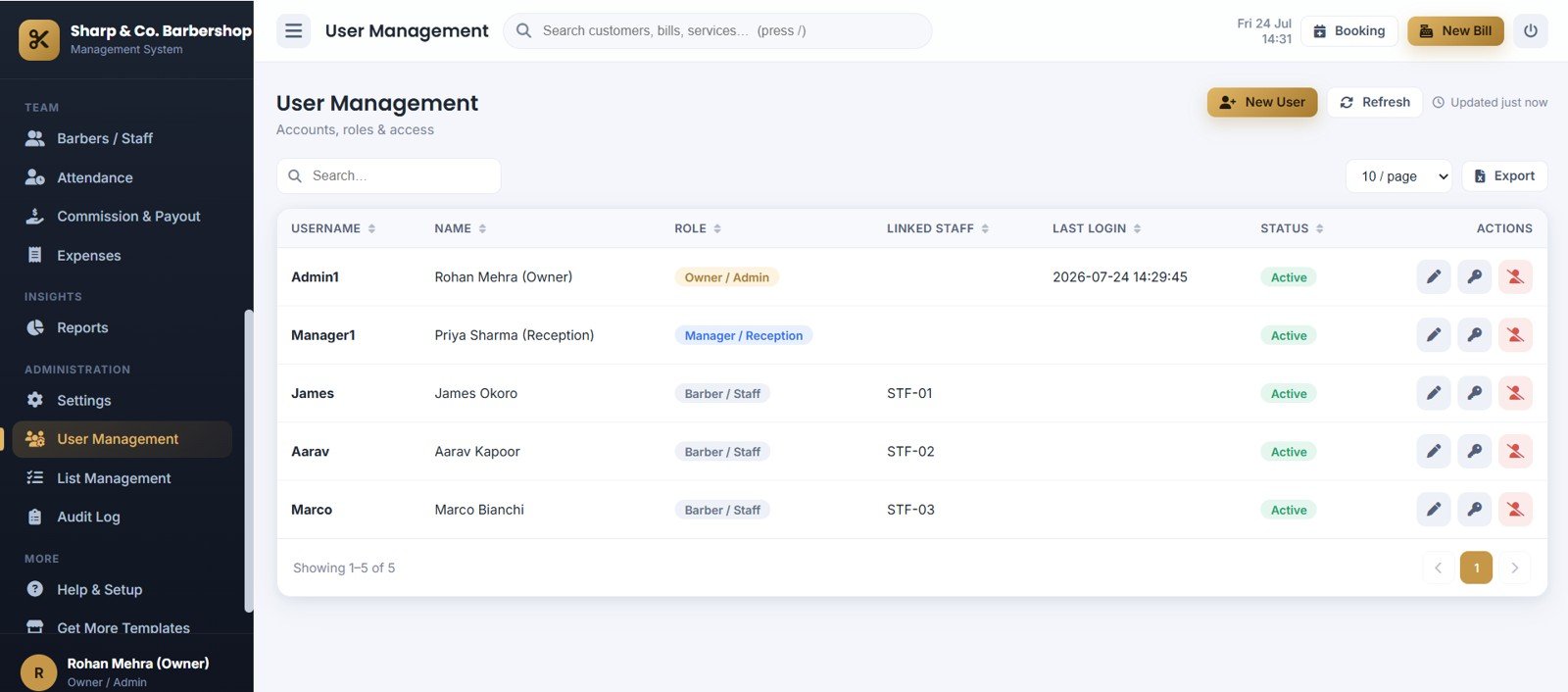Click key icon in James row
Screen dimensions: 1568x692
coord(1474,393)
